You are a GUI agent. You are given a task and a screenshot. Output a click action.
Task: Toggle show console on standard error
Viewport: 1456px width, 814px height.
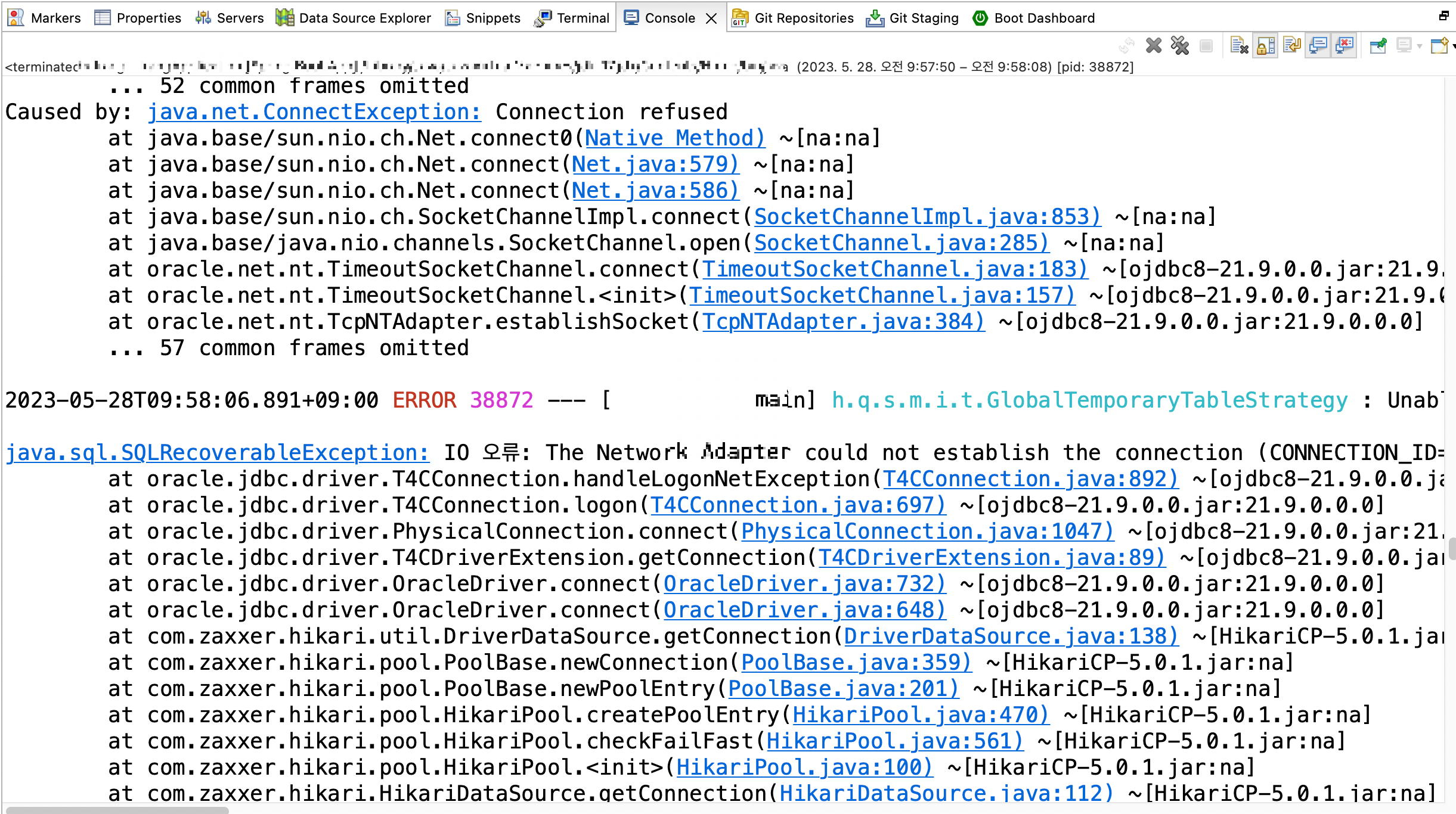pos(1345,45)
